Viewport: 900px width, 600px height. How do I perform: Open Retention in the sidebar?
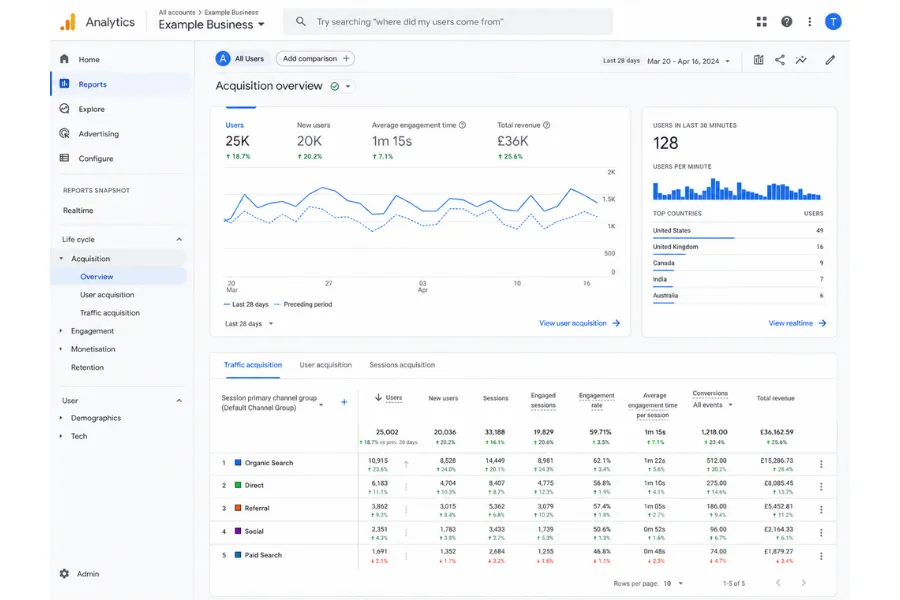[x=87, y=367]
